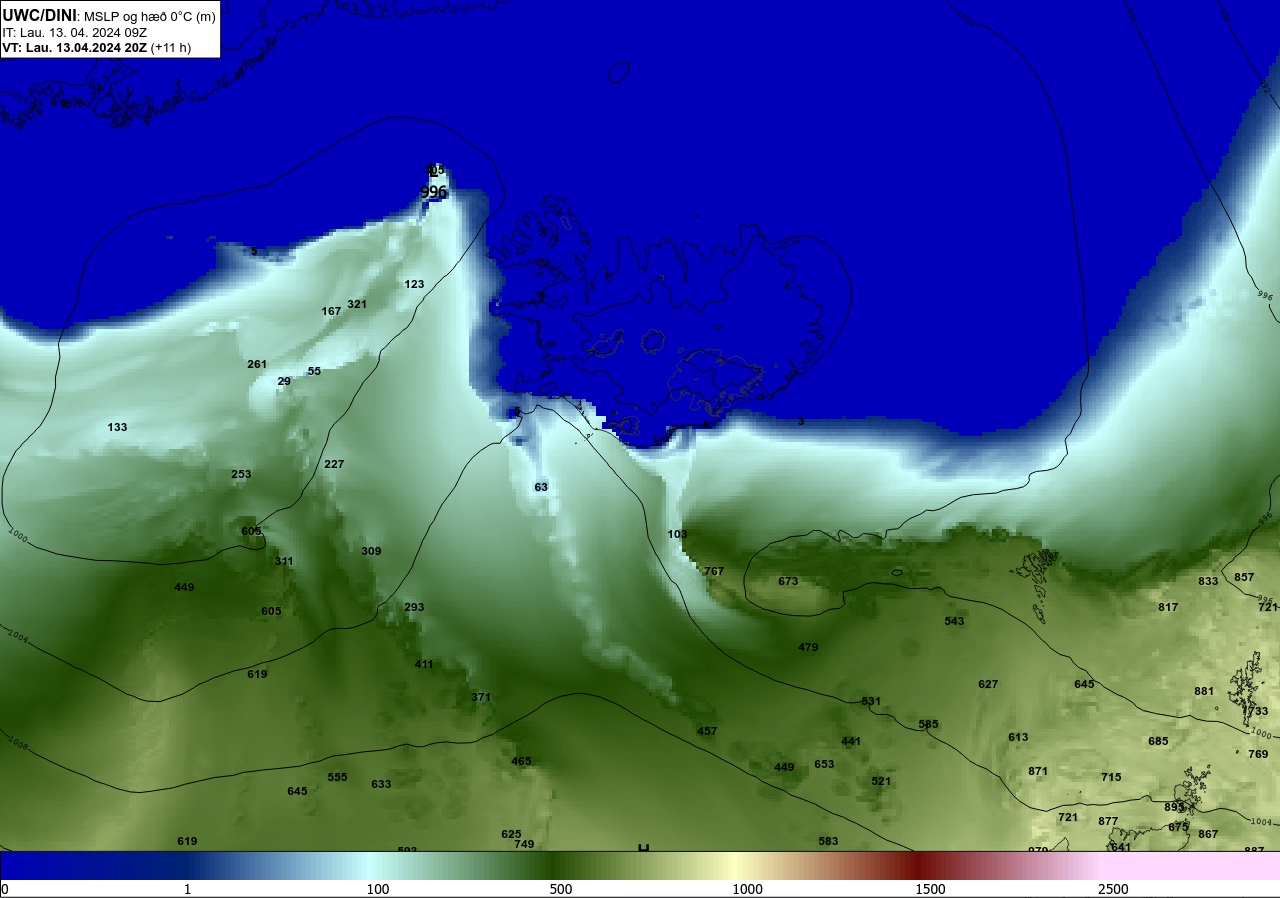Click the height value 411
This screenshot has height=898, width=1280.
click(424, 664)
